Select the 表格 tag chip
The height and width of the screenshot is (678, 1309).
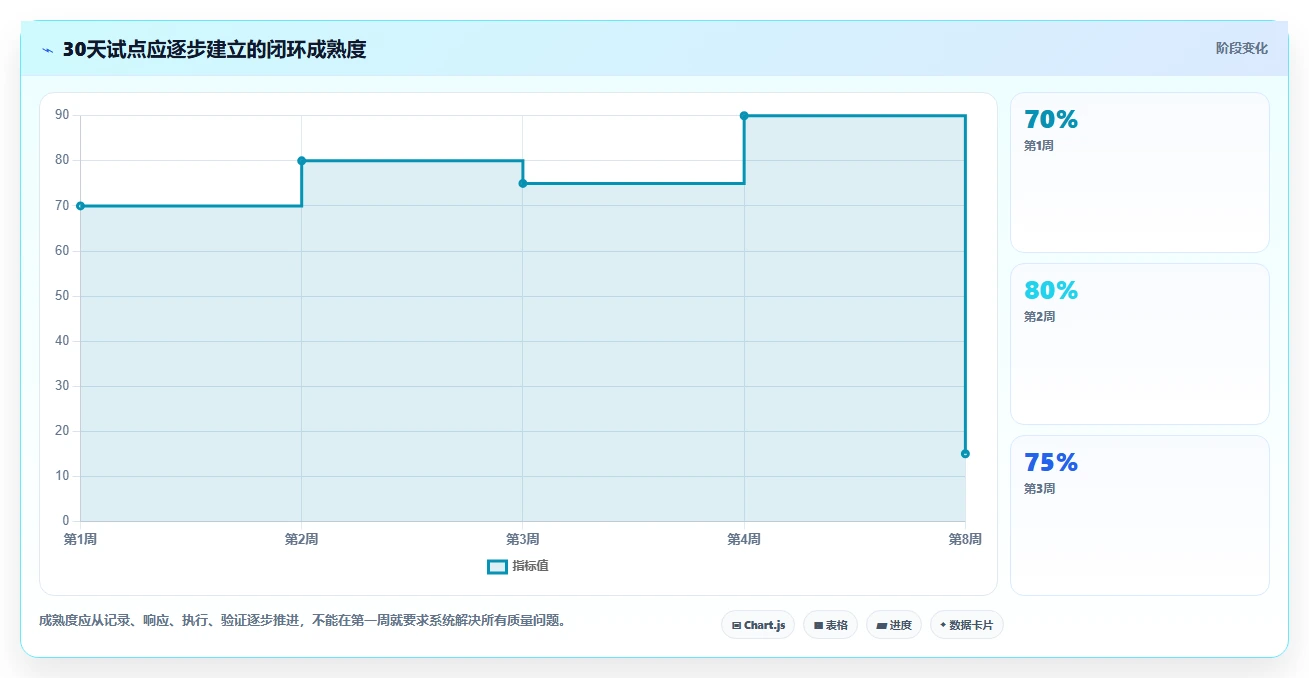point(830,625)
